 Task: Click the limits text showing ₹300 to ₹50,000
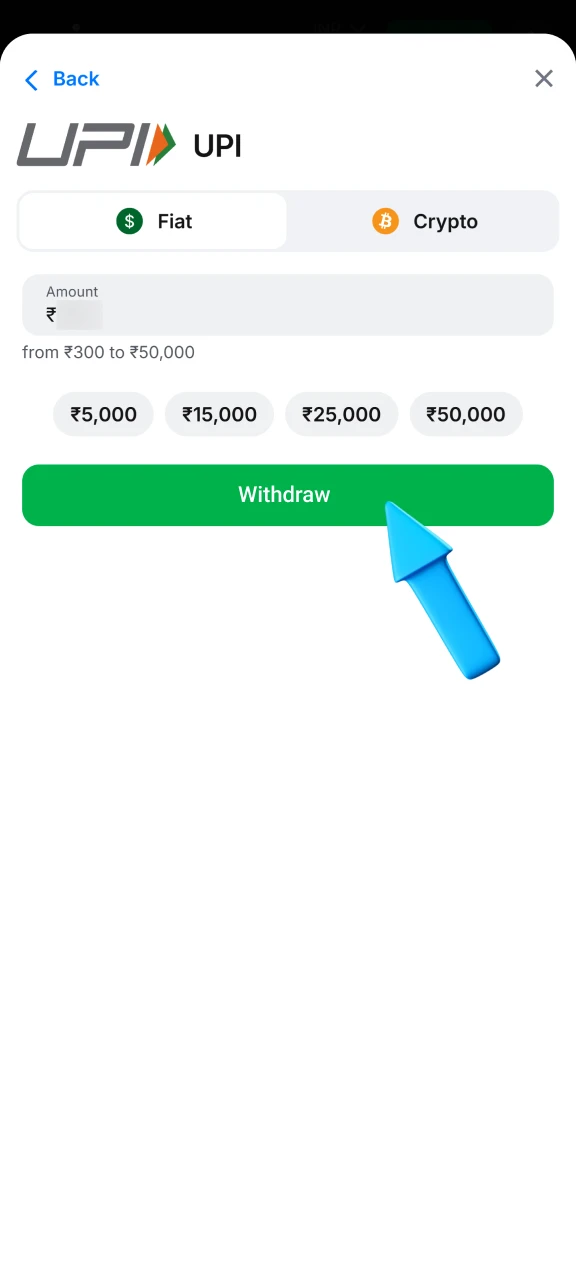[x=108, y=352]
